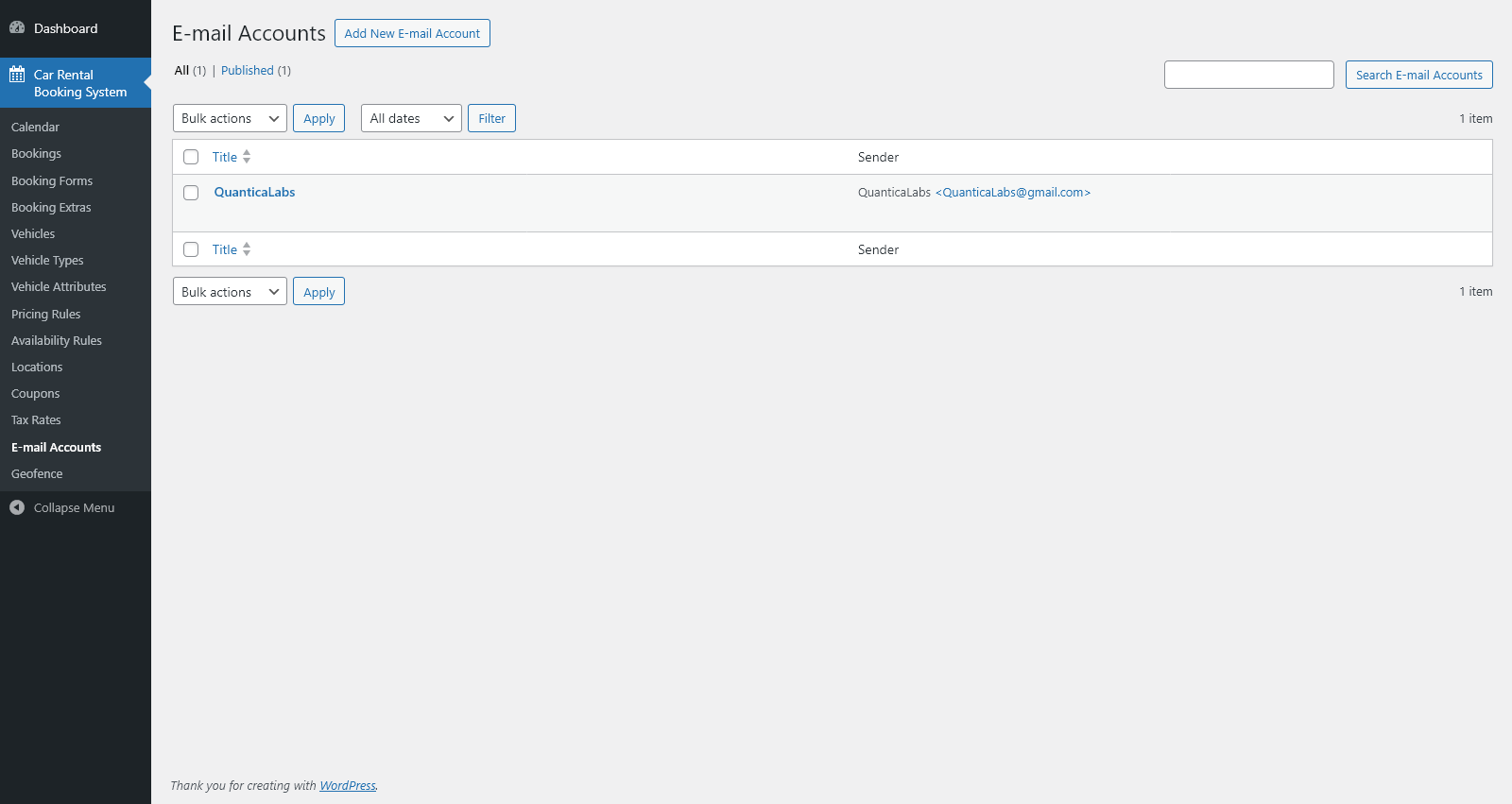Click the Car Rental calendar icon

coord(17,75)
